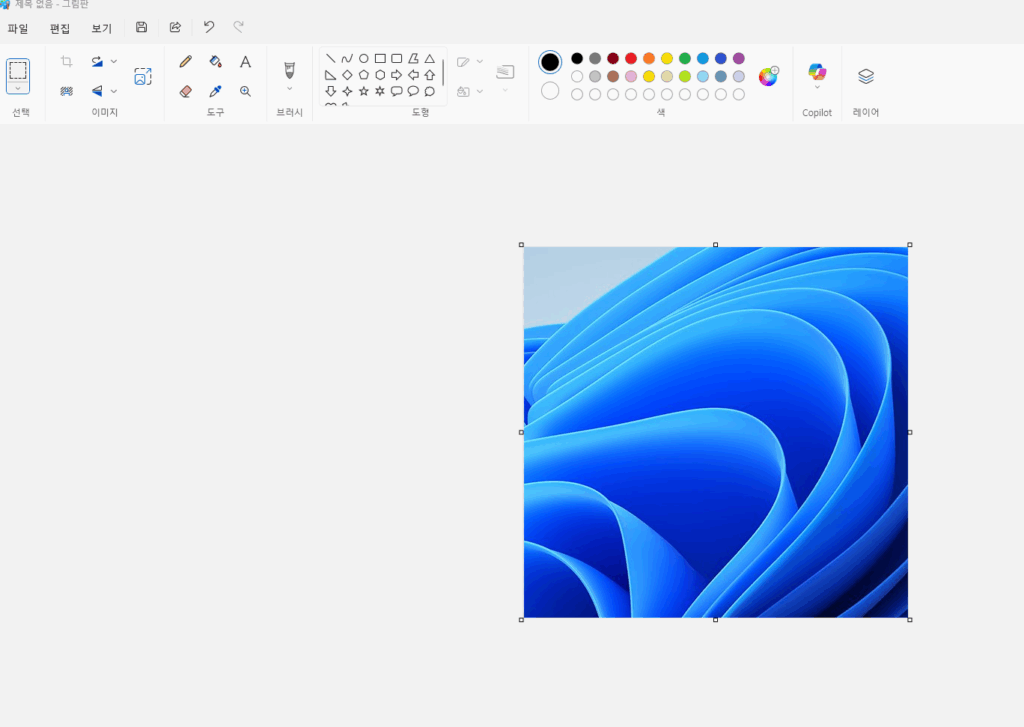Open the Edit colors wheel
1024x727 pixels.
click(768, 76)
